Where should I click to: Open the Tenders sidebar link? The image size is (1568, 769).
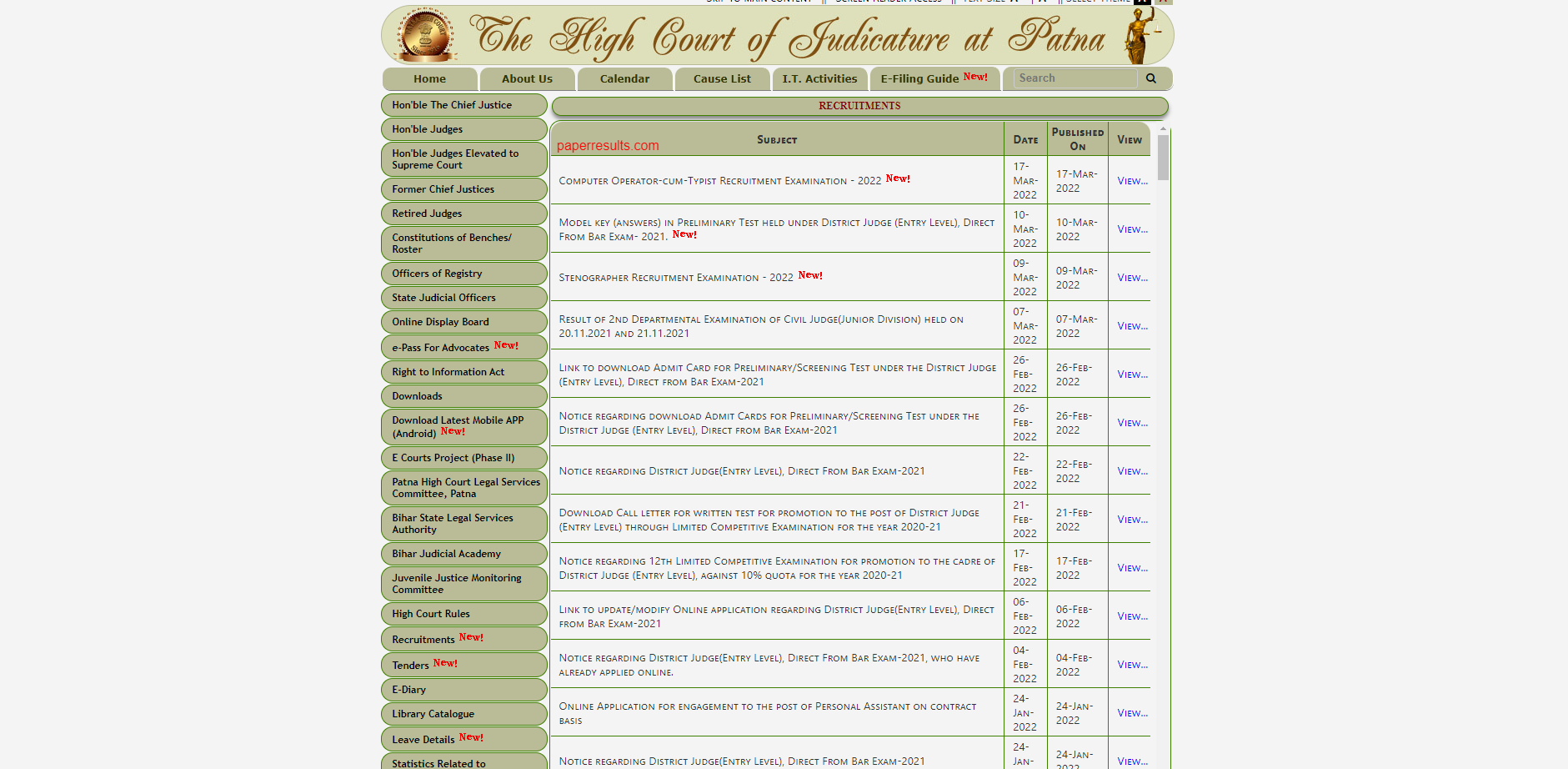point(463,665)
